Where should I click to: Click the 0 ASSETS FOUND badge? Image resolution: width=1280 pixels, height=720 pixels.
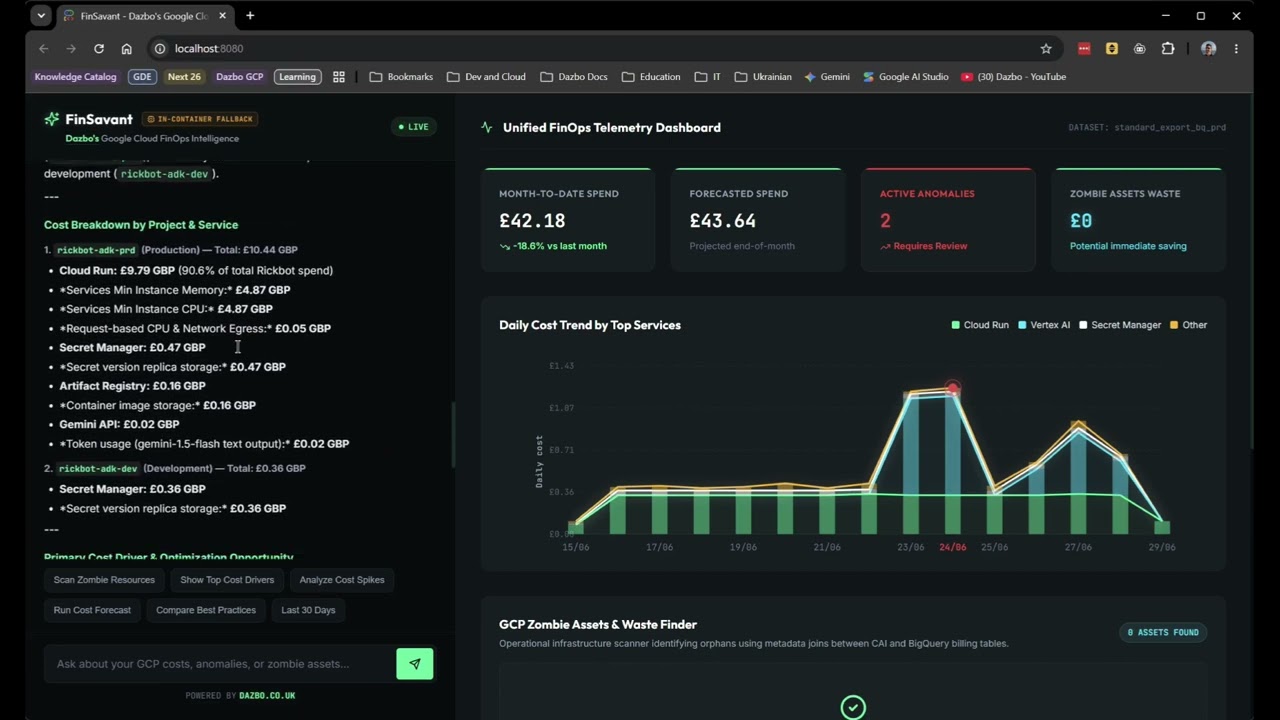1163,632
